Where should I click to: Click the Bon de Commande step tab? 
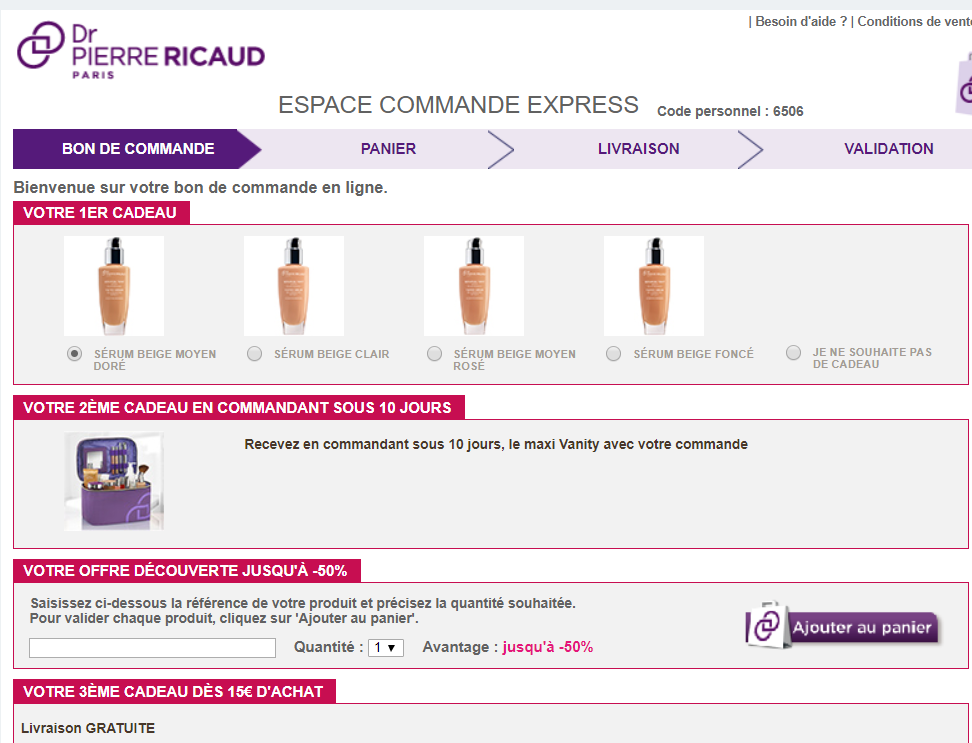[x=138, y=149]
